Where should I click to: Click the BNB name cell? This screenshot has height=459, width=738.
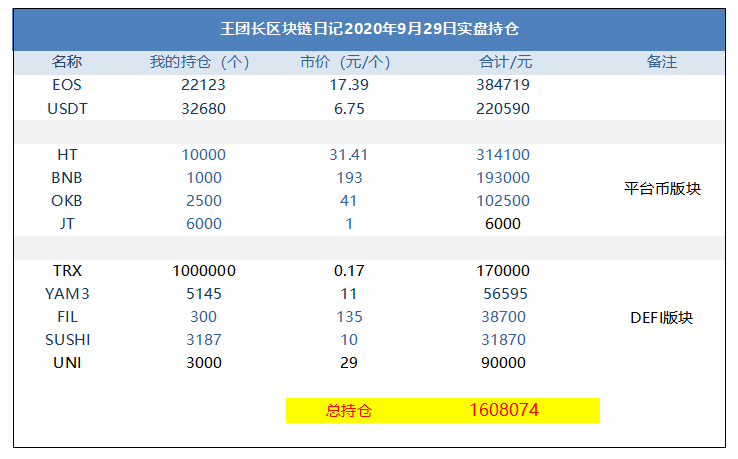(67, 177)
